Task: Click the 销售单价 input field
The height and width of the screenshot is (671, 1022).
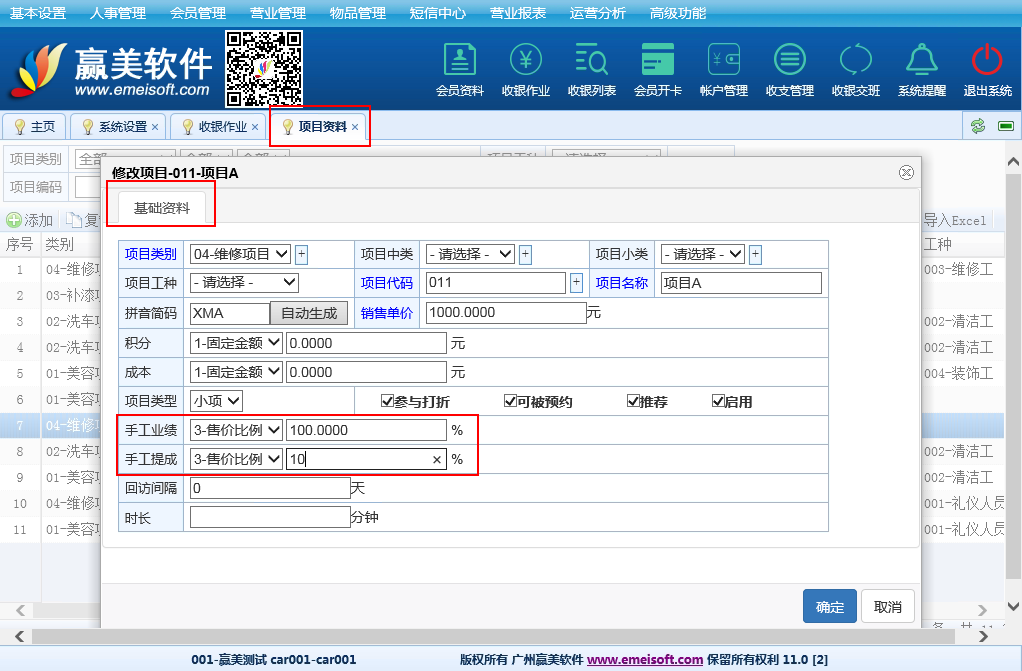Action: pyautogui.click(x=505, y=313)
